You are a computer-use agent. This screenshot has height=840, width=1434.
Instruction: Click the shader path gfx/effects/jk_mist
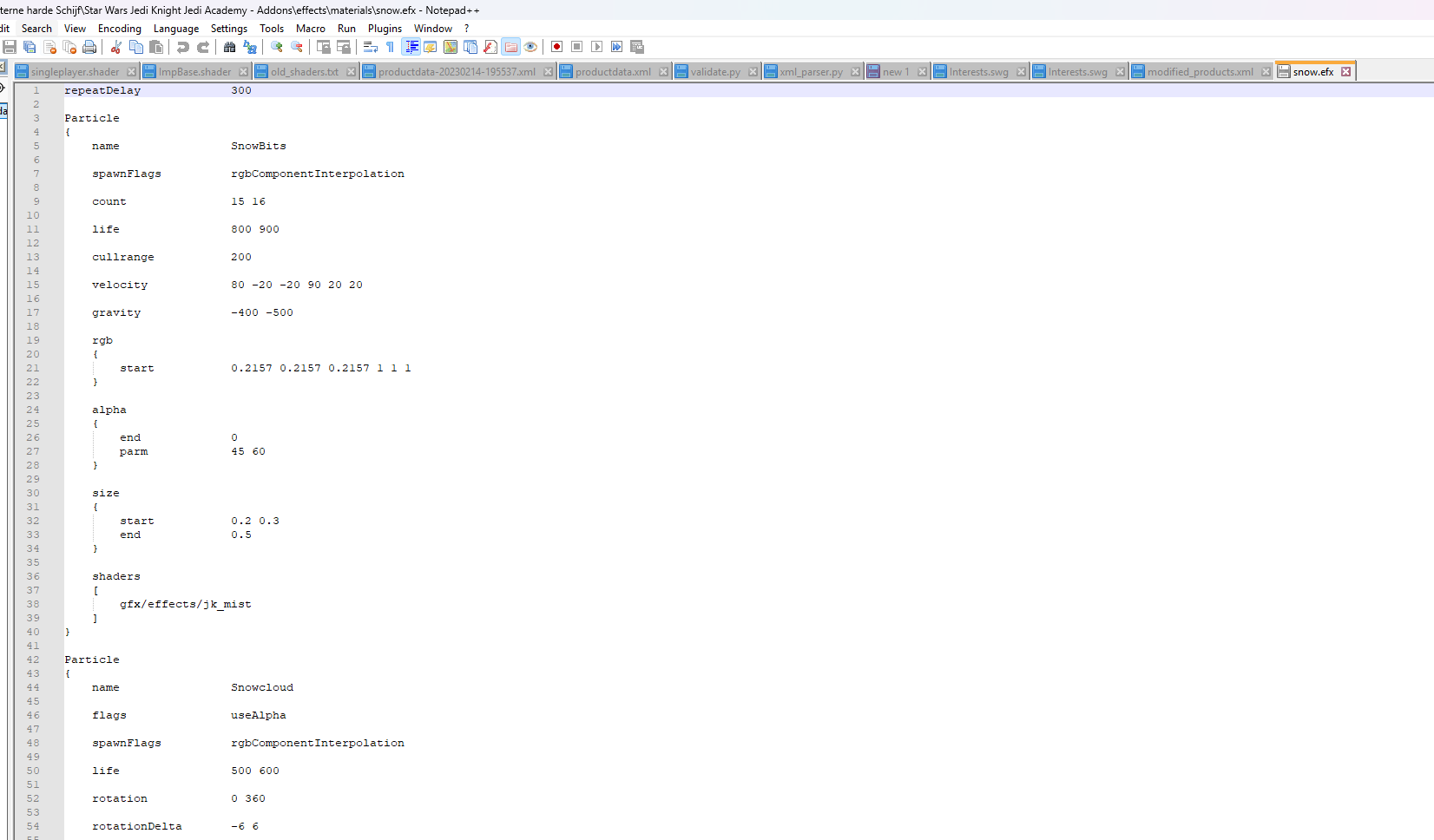coord(186,604)
